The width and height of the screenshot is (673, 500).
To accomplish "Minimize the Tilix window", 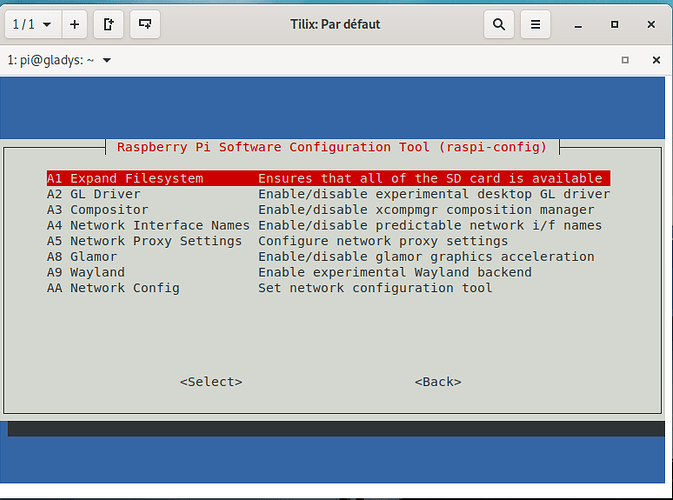I will (578, 25).
